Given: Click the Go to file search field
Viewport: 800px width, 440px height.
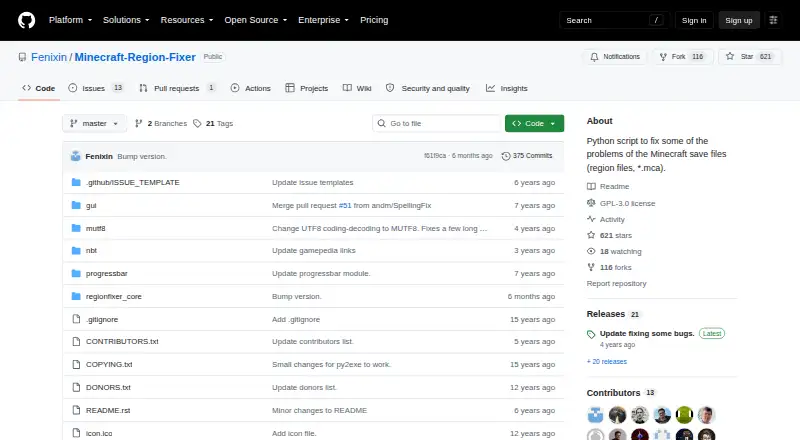Looking at the screenshot, I should 437,124.
